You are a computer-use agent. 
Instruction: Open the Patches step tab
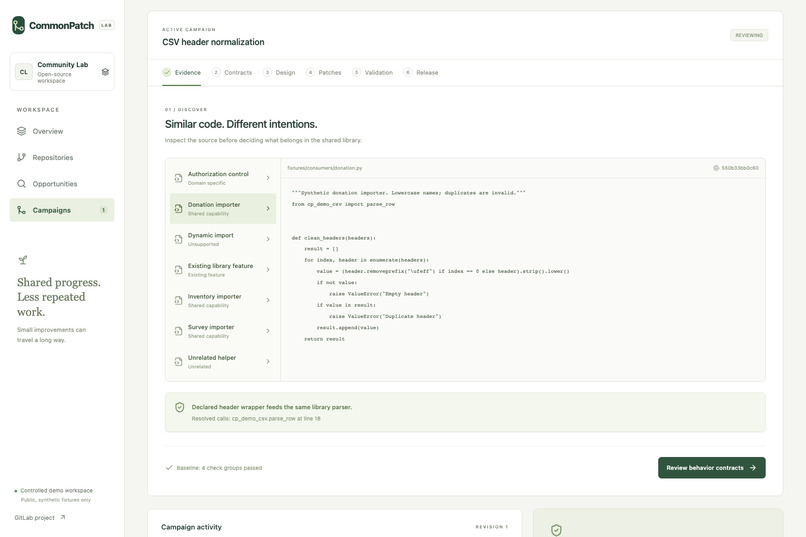pos(324,72)
